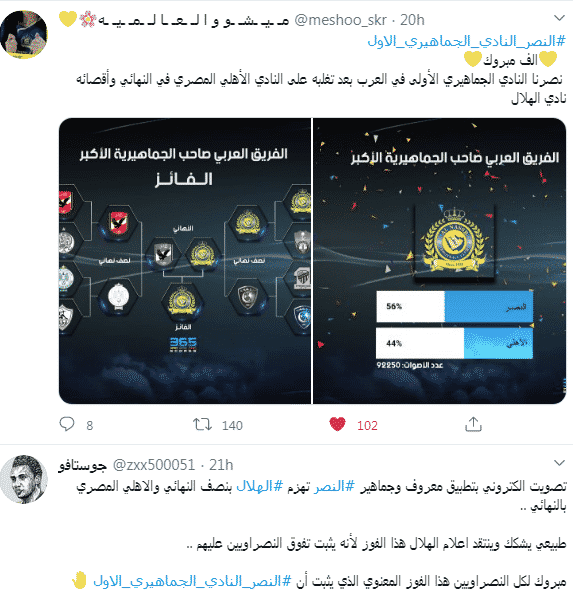
Task: Click the share upload icon on first tweet
Action: tap(473, 424)
